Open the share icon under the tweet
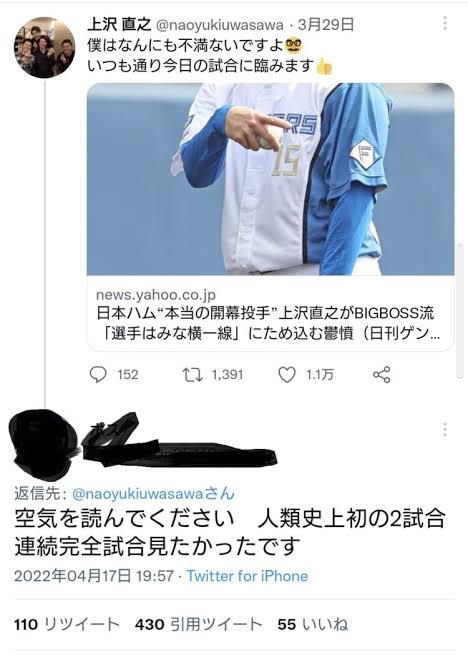 (382, 375)
